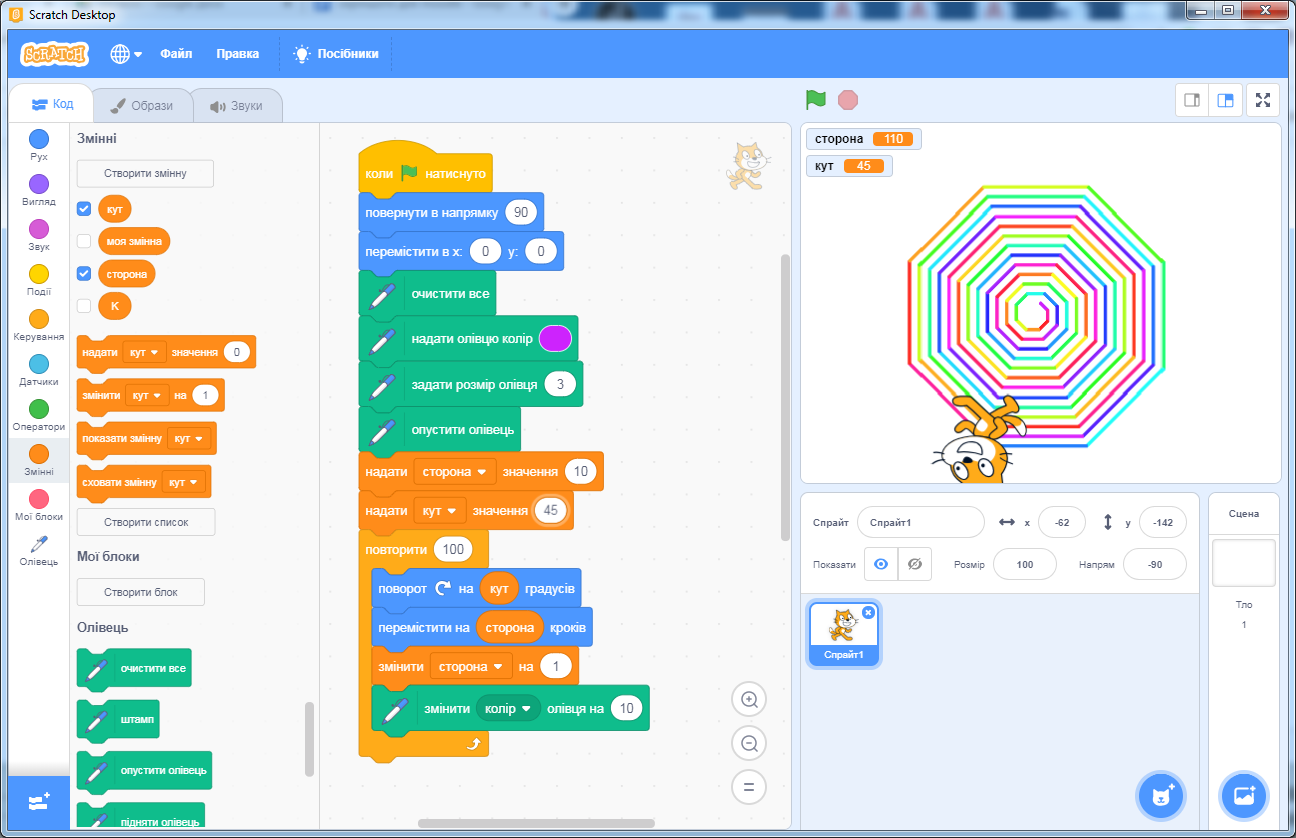The height and width of the screenshot is (838, 1296).
Task: Click Створити блок button
Action: point(141,592)
